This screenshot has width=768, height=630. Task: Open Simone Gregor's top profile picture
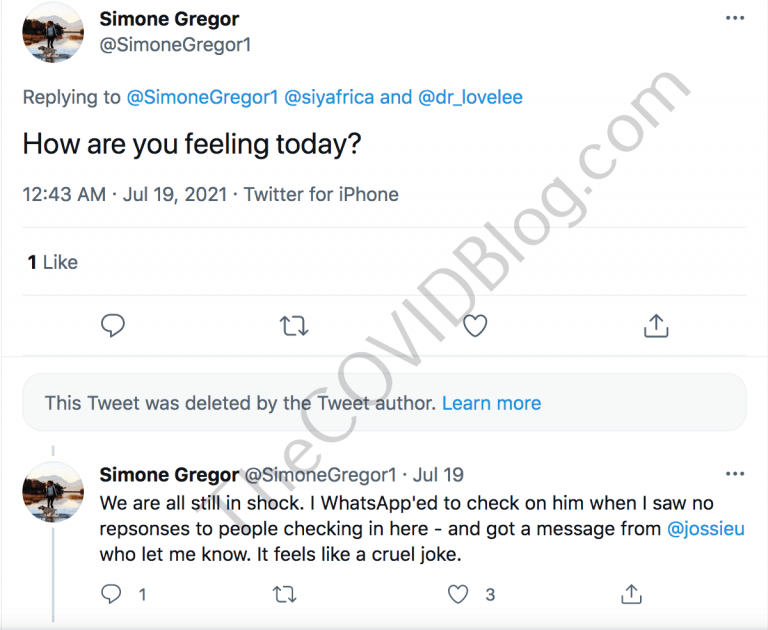click(x=53, y=33)
